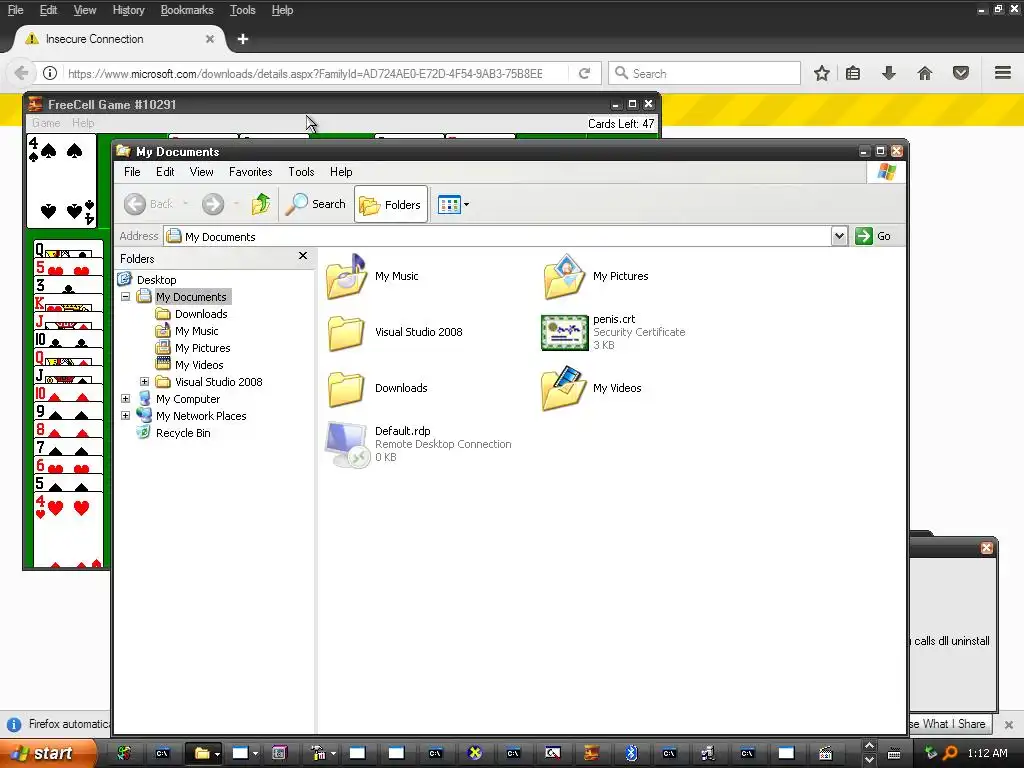Open Favorites menu in My Documents window
Image resolution: width=1024 pixels, height=768 pixels.
[x=250, y=172]
